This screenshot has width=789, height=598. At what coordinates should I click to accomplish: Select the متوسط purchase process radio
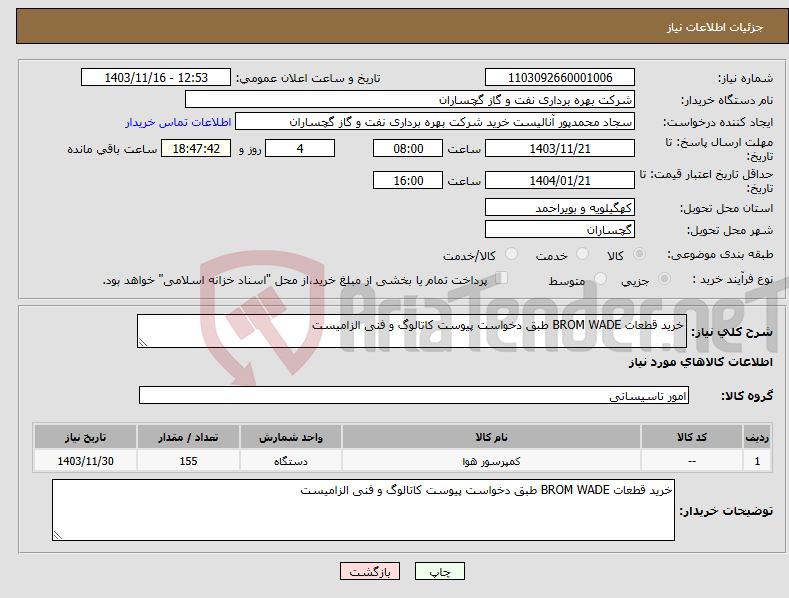click(600, 278)
